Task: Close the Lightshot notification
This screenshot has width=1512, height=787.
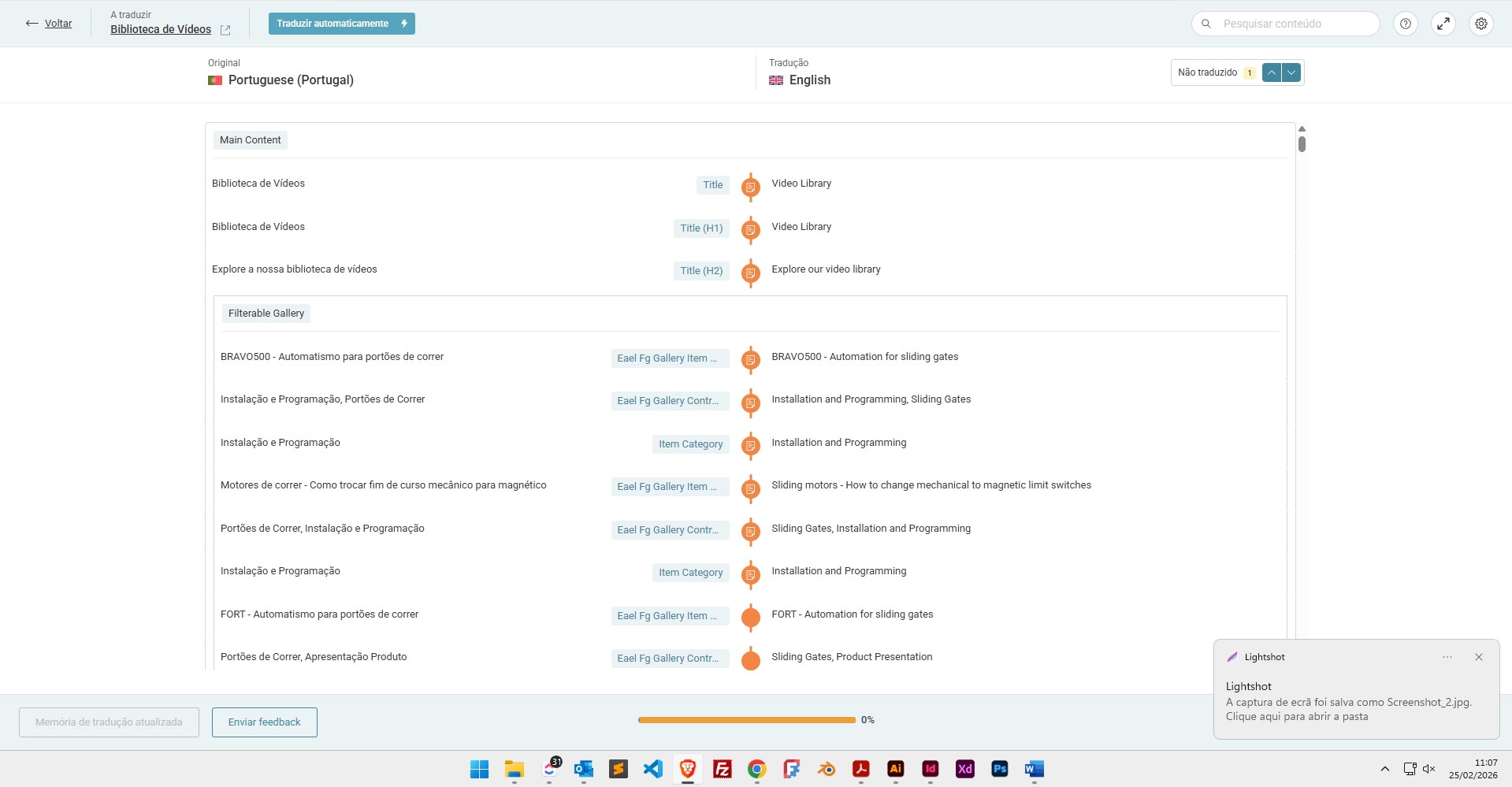Action: (1479, 657)
